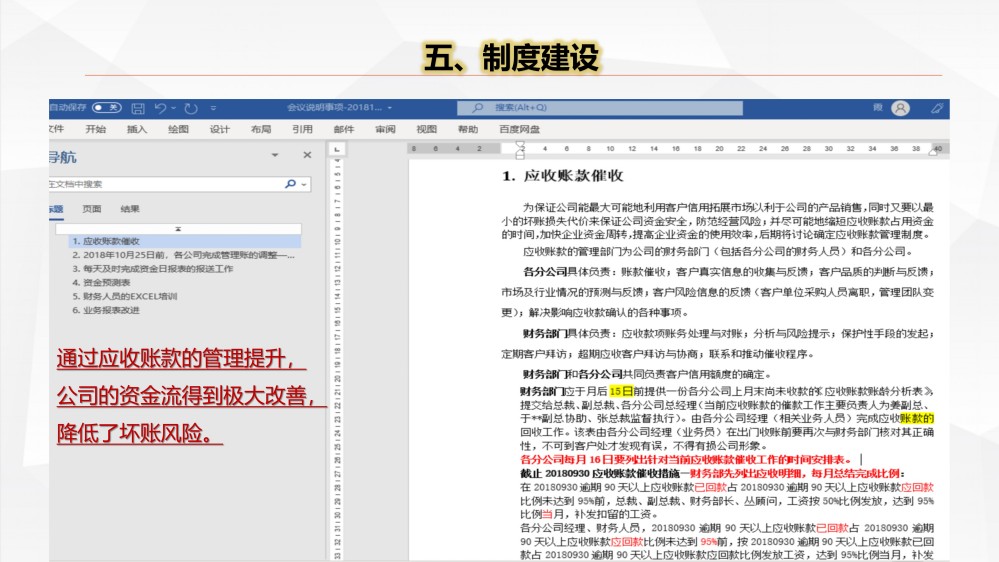
Task: Open the 文件 menu tab
Action: point(56,129)
